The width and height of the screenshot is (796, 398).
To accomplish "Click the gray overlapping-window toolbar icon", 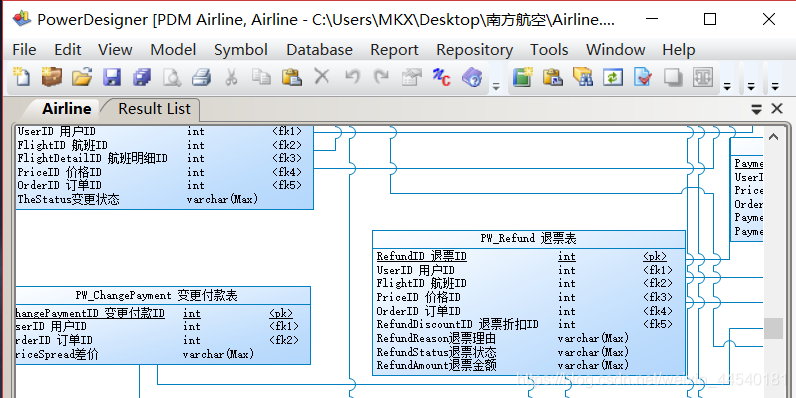I will click(x=673, y=77).
